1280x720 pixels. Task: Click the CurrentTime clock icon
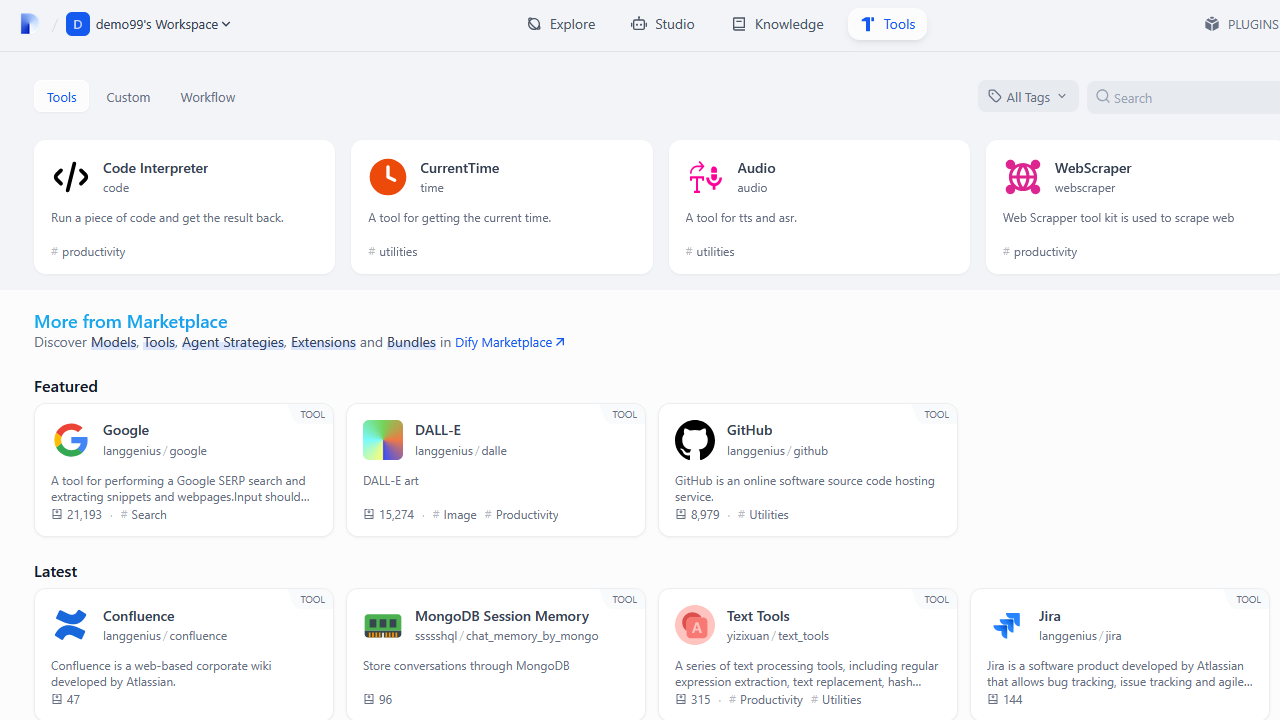(x=388, y=177)
